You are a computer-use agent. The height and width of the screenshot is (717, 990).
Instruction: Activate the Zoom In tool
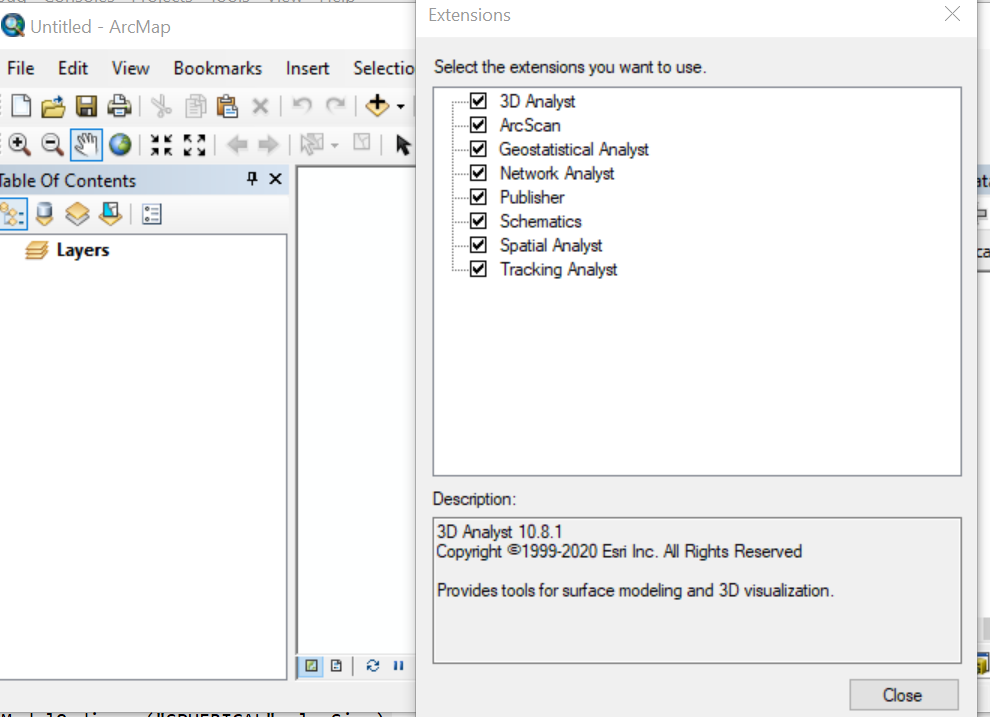click(x=20, y=144)
